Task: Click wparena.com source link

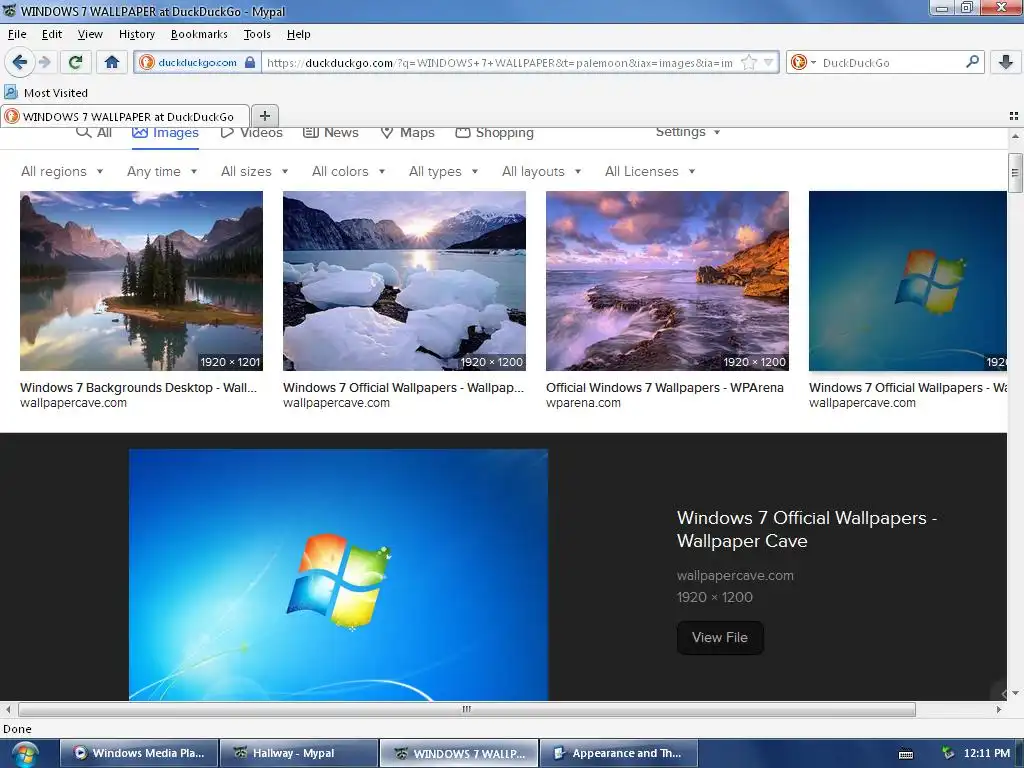Action: tap(583, 403)
